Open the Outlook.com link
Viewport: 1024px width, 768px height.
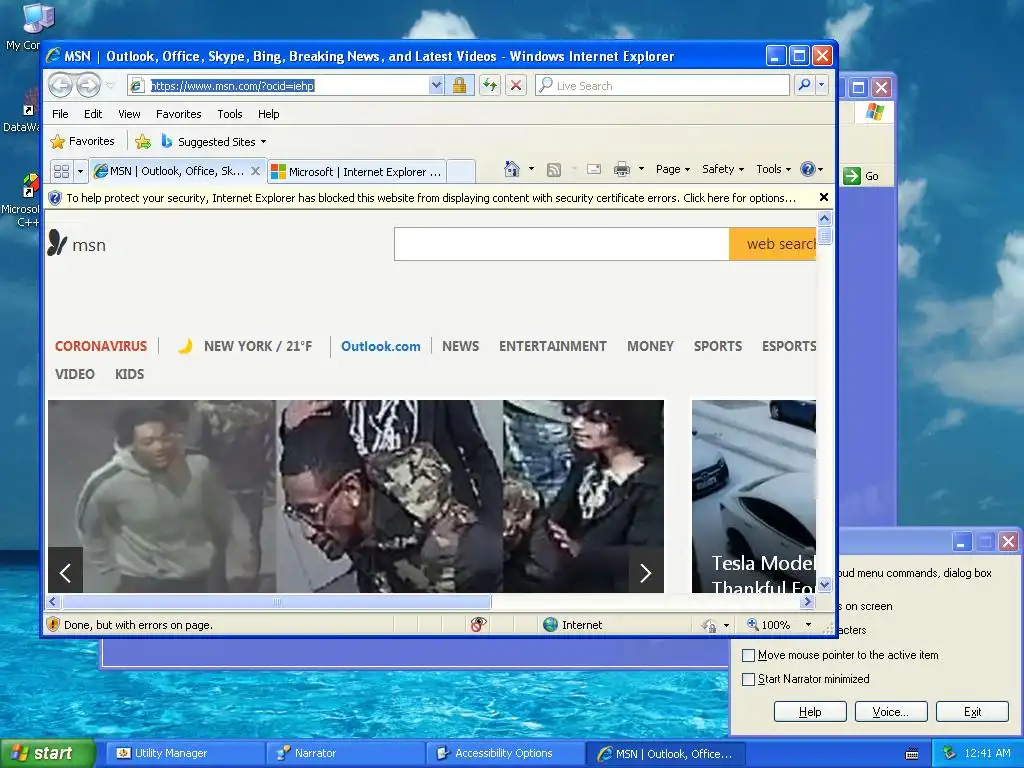click(381, 346)
